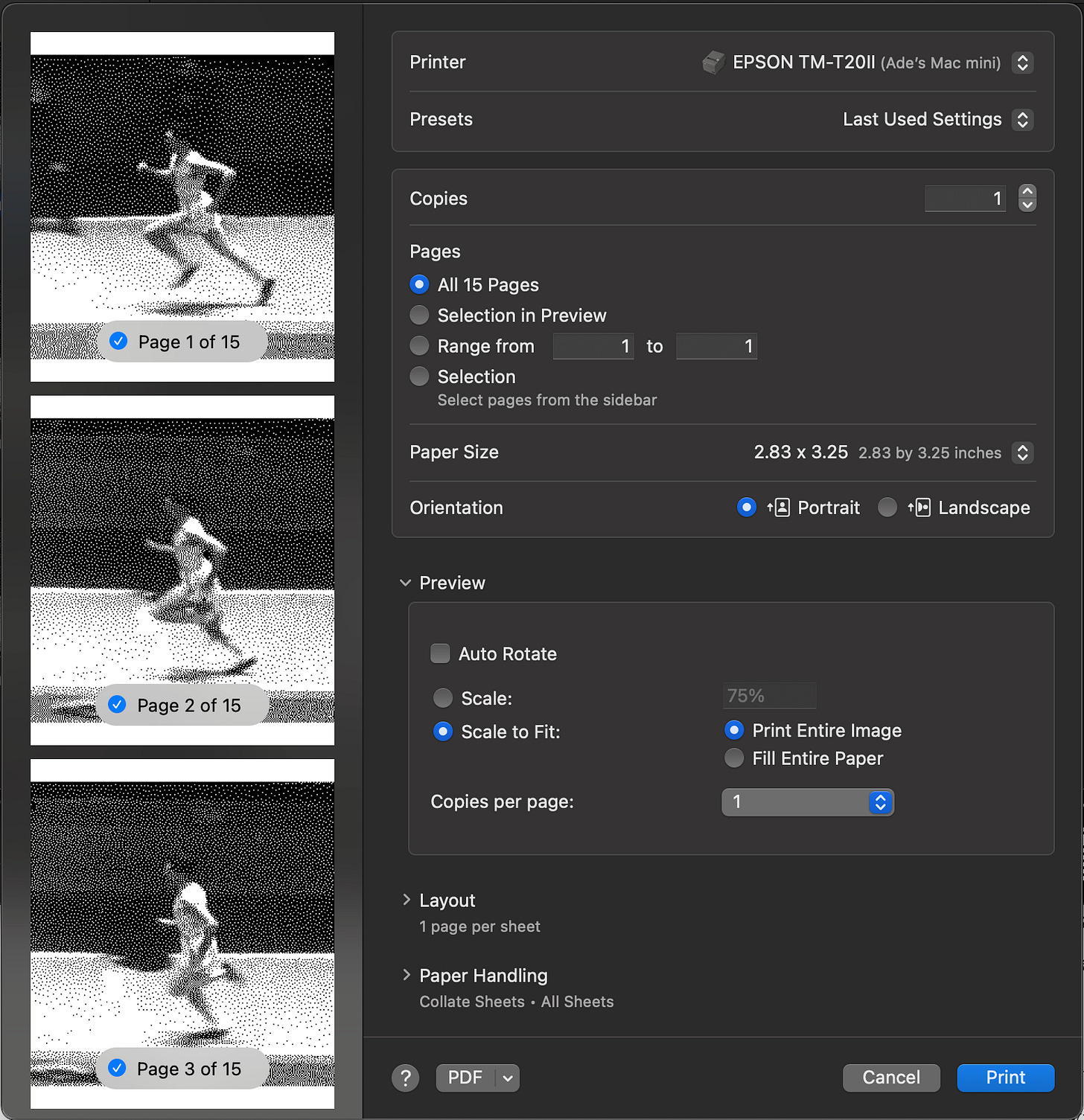This screenshot has height=1120, width=1084.
Task: Expand the Layout section
Action: pos(406,900)
